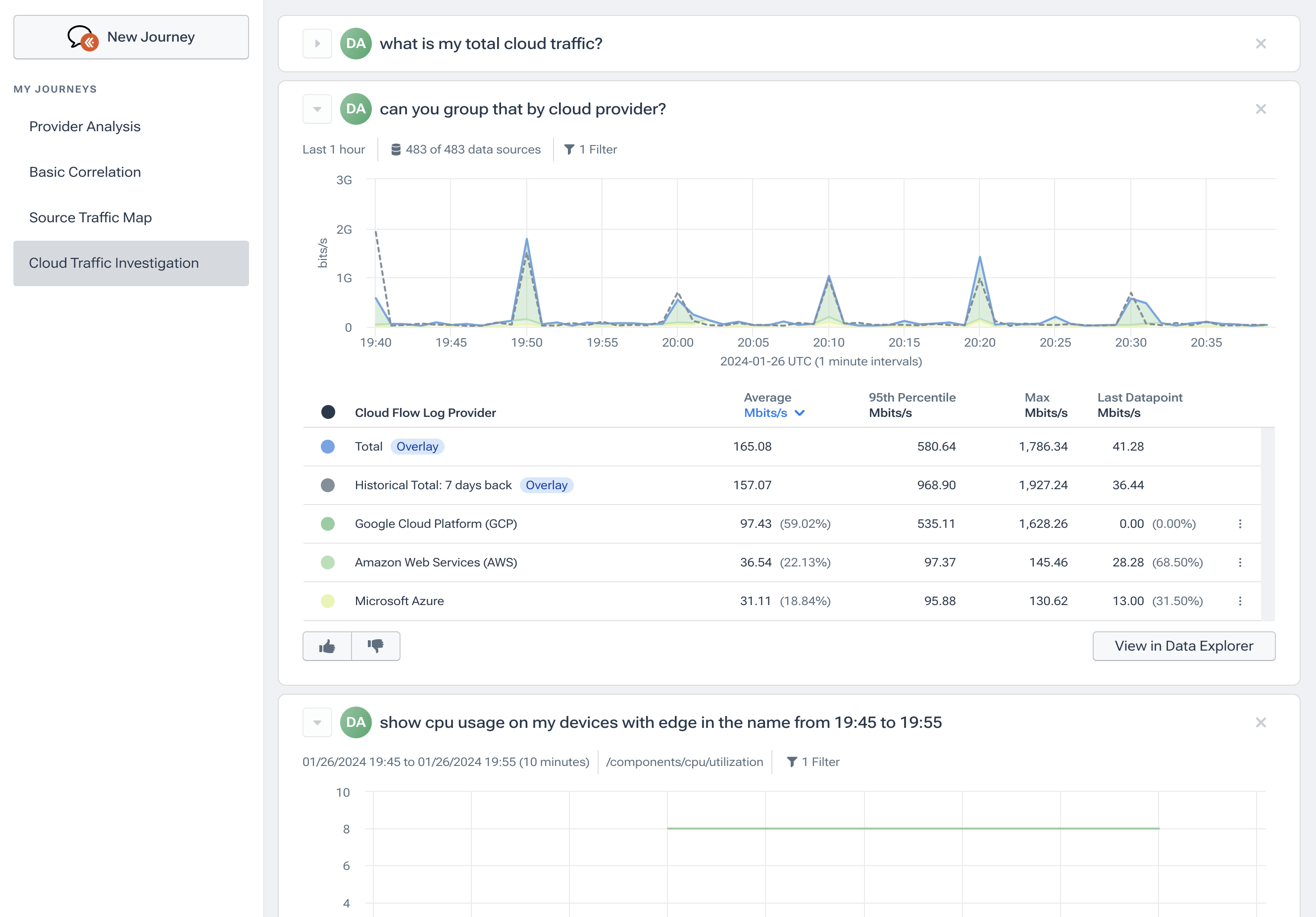
Task: Click the Overlay badge next to Total
Action: [417, 447]
